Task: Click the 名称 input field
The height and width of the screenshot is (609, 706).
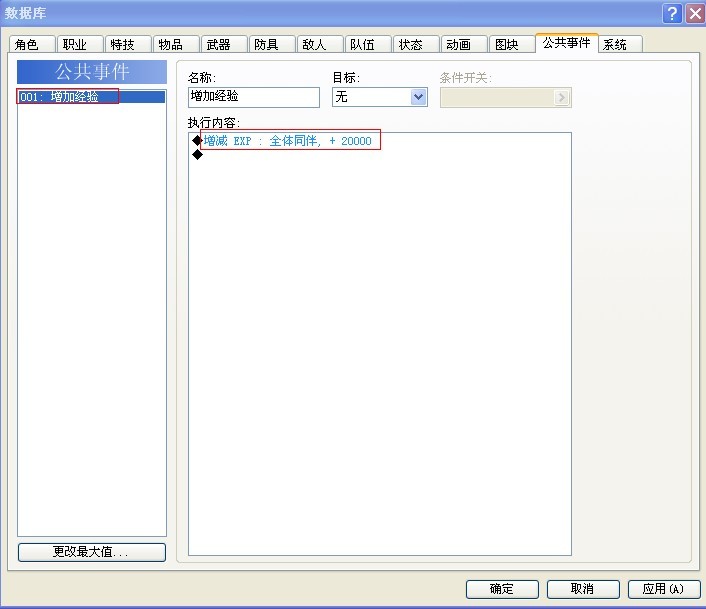Action: point(254,97)
